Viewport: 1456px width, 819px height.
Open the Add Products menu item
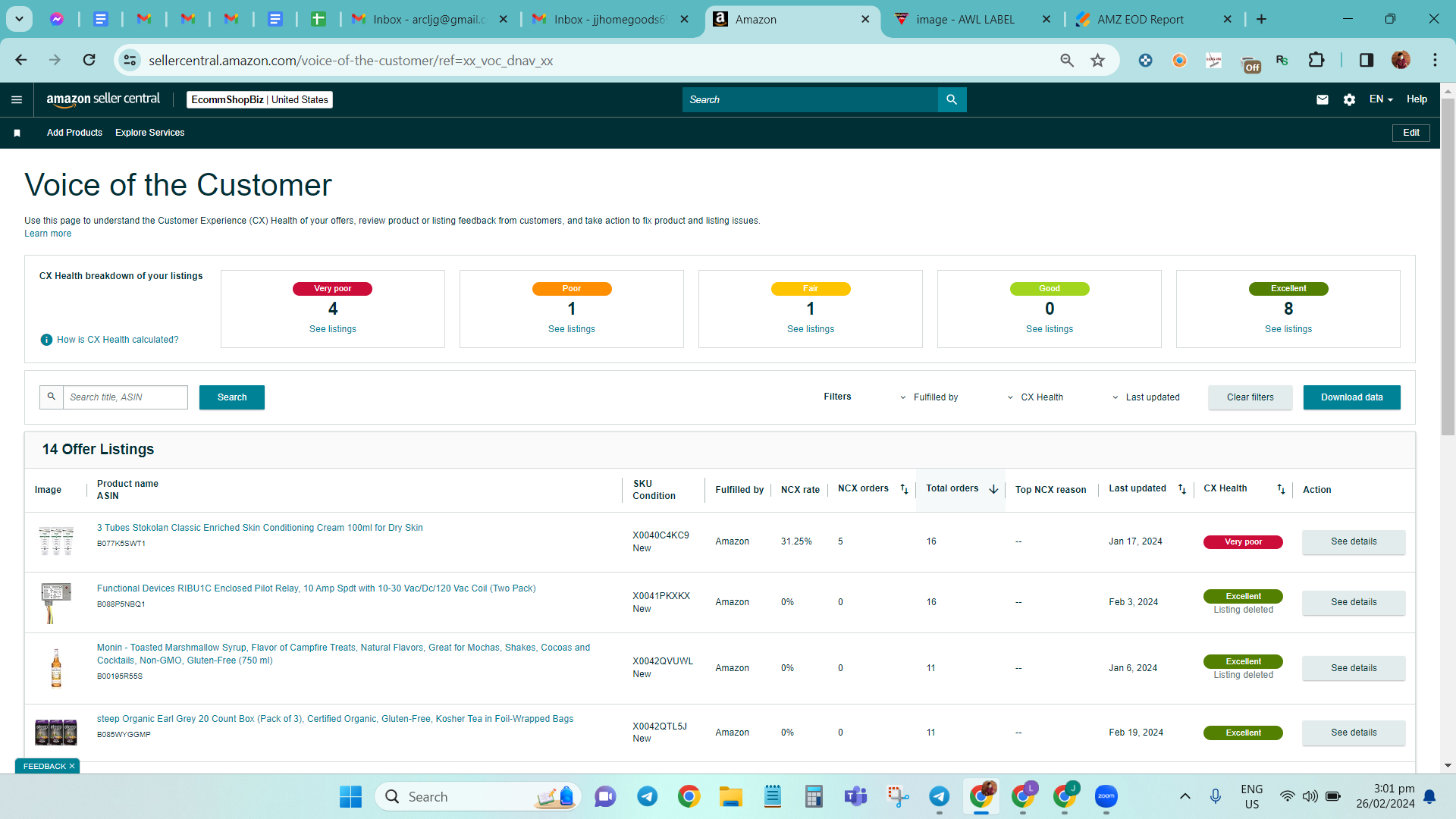74,133
